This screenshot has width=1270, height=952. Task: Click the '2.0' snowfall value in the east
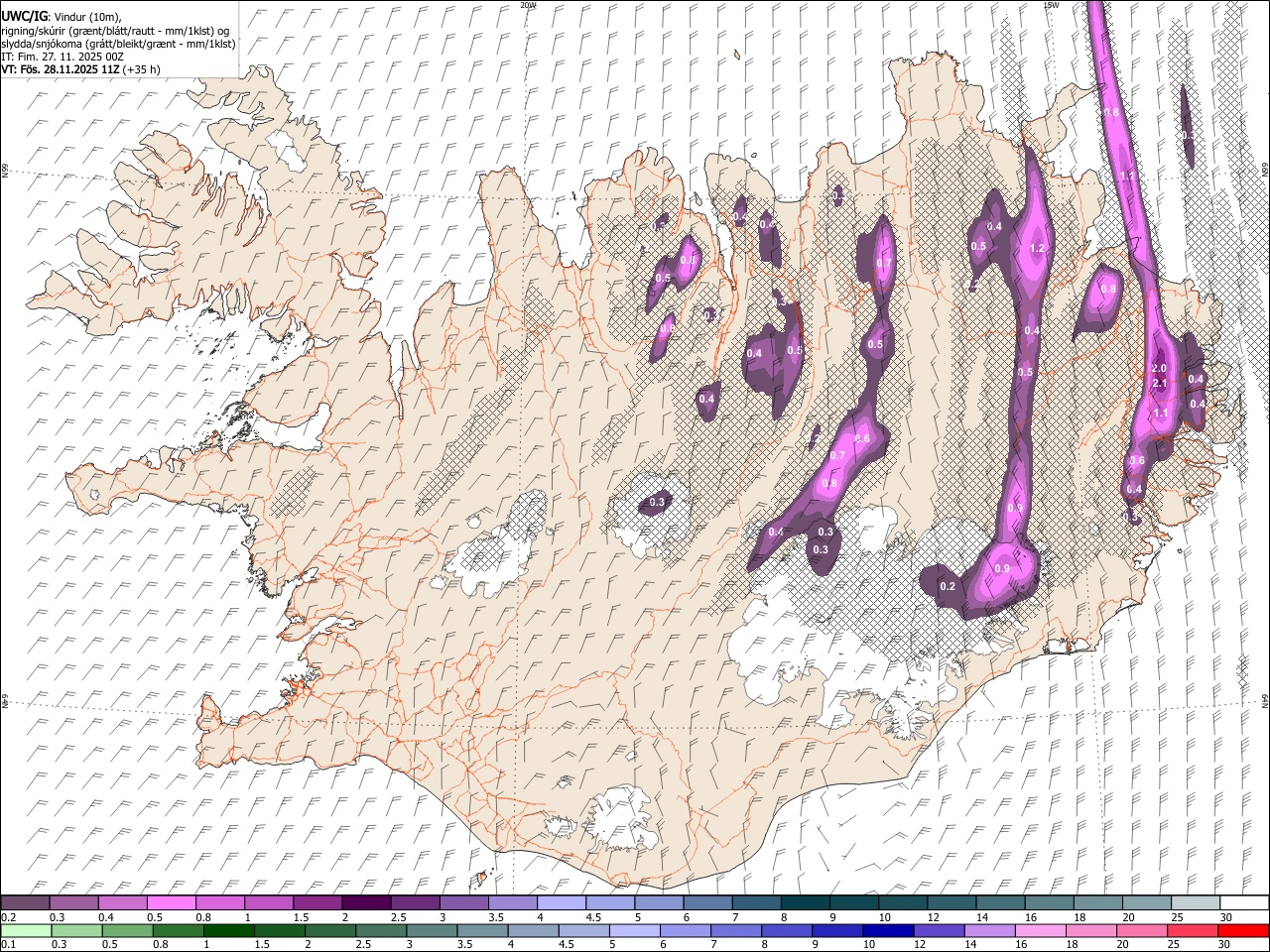1159,368
